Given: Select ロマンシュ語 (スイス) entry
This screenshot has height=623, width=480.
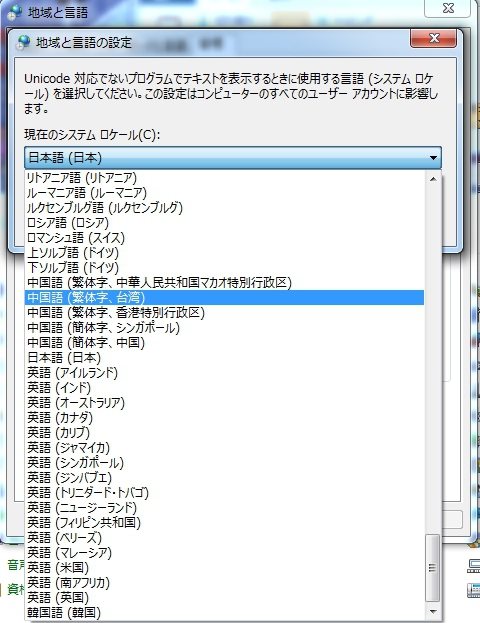Looking at the screenshot, I should coord(224,238).
